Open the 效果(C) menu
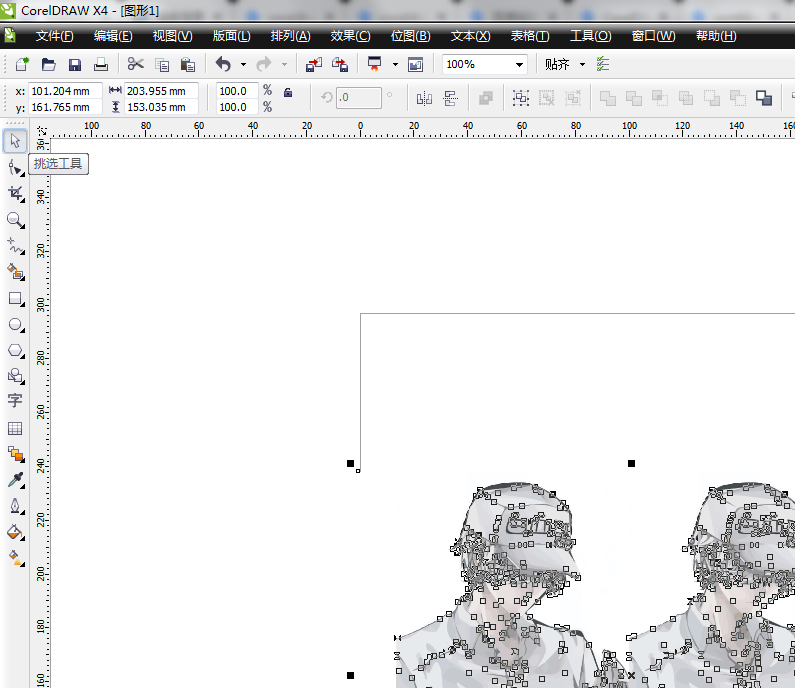 pyautogui.click(x=350, y=36)
